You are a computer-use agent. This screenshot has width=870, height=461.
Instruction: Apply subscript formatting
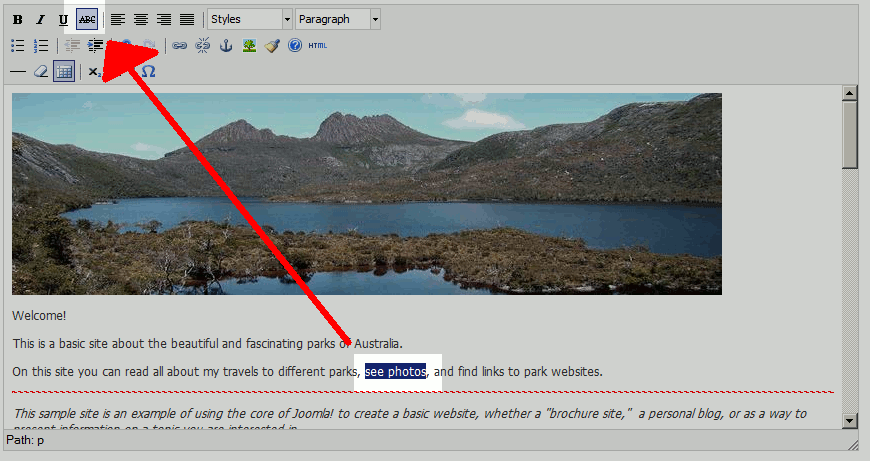94,72
